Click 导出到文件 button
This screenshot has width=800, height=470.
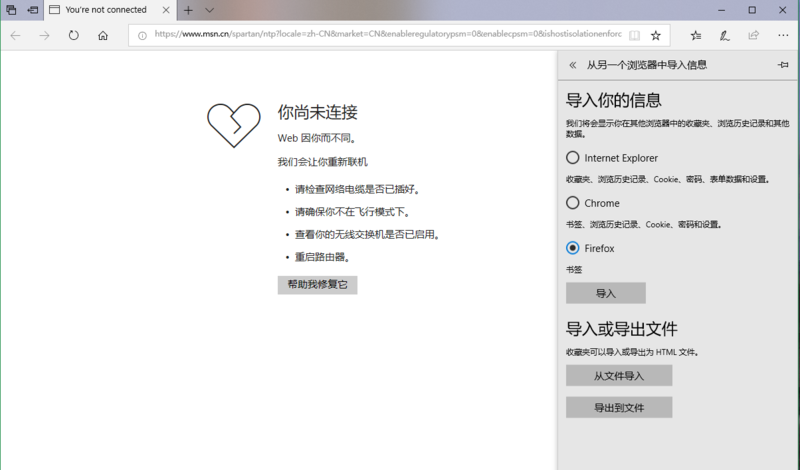click(619, 407)
